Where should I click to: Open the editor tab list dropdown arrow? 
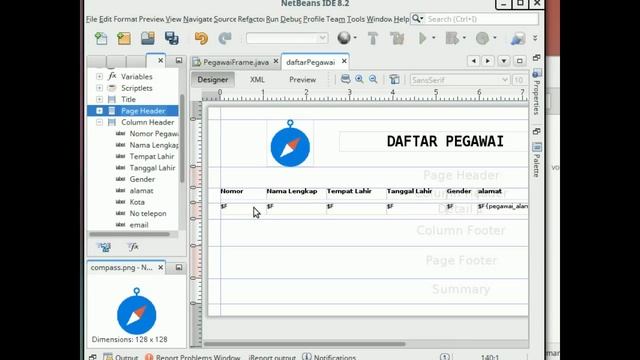tap(504, 61)
